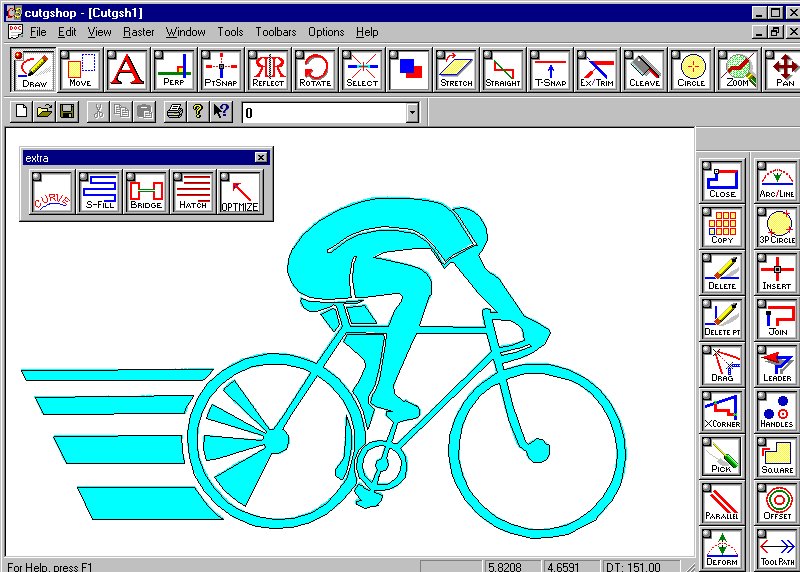This screenshot has height=572, width=800.
Task: Choose the Reflect tool
Action: coord(268,70)
